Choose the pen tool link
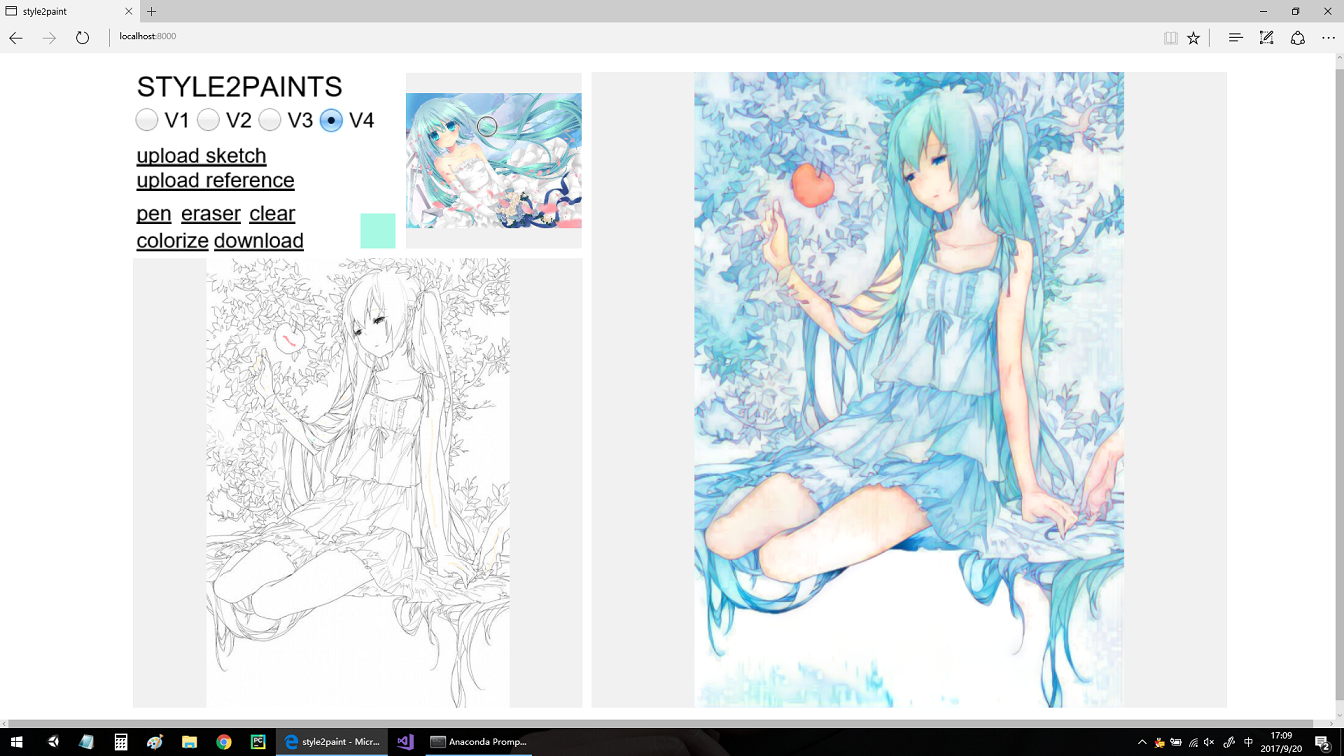The image size is (1344, 756). pyautogui.click(x=154, y=214)
